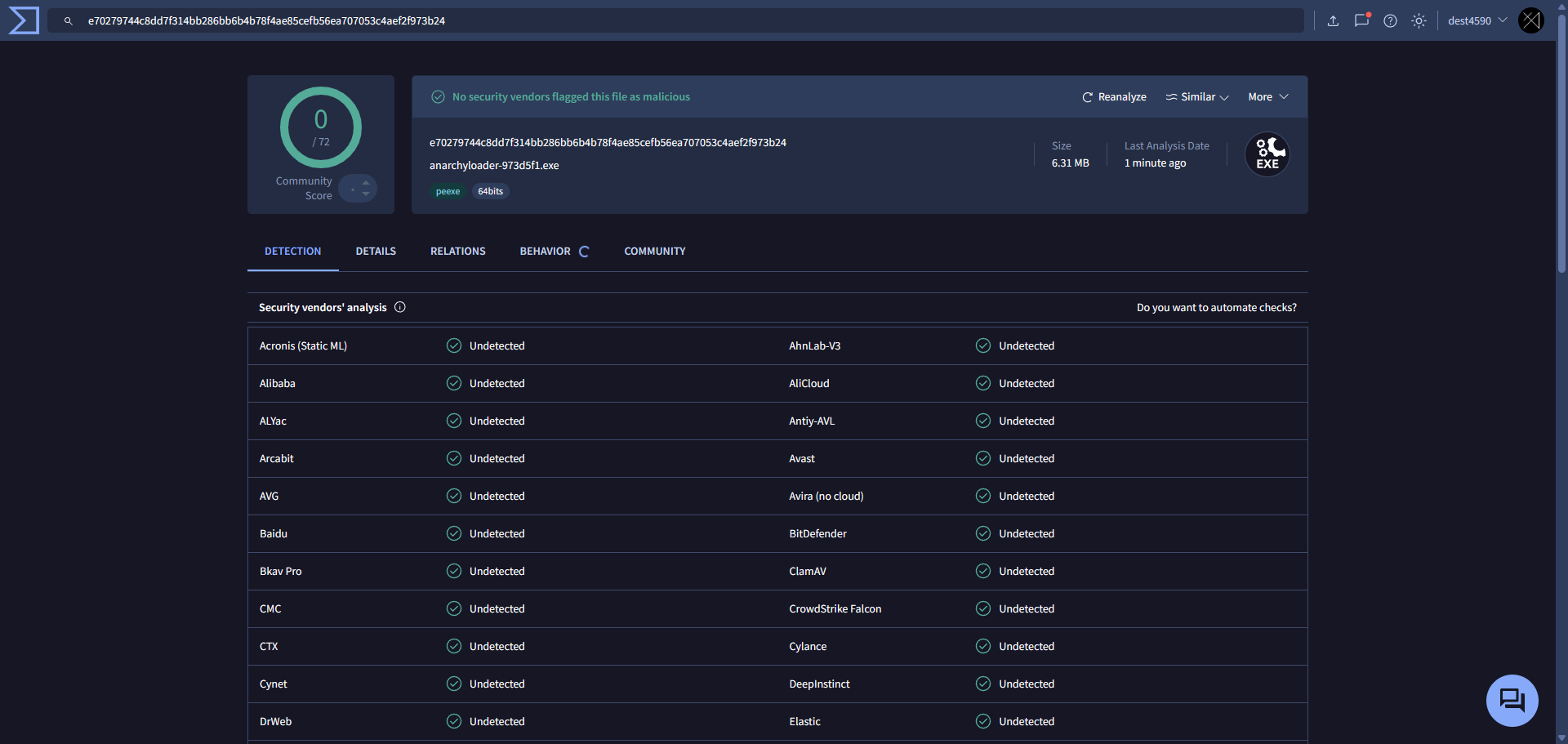This screenshot has width=1568, height=744.
Task: Open the More dropdown menu
Action: [x=1268, y=97]
